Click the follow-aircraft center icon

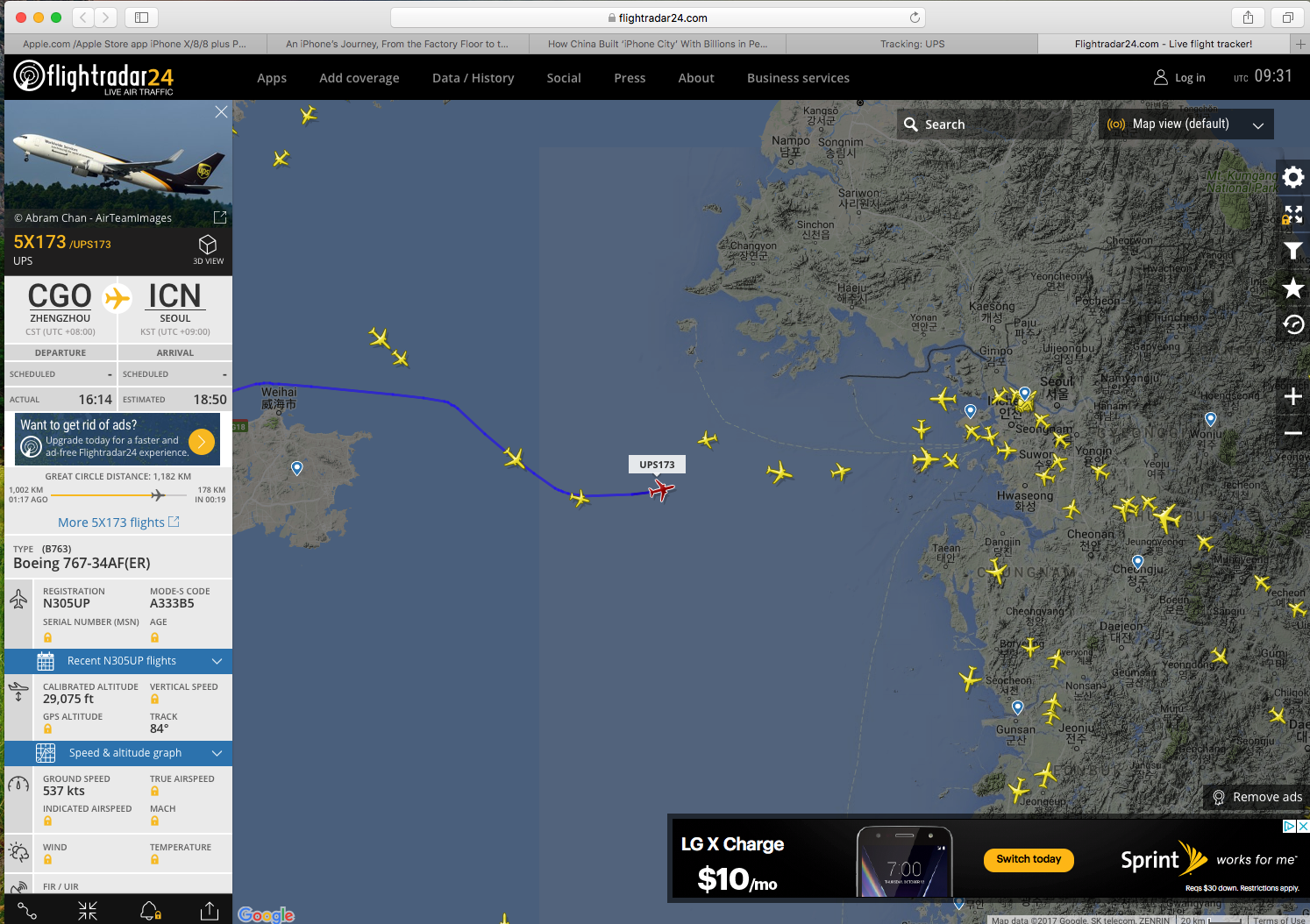pos(88,911)
